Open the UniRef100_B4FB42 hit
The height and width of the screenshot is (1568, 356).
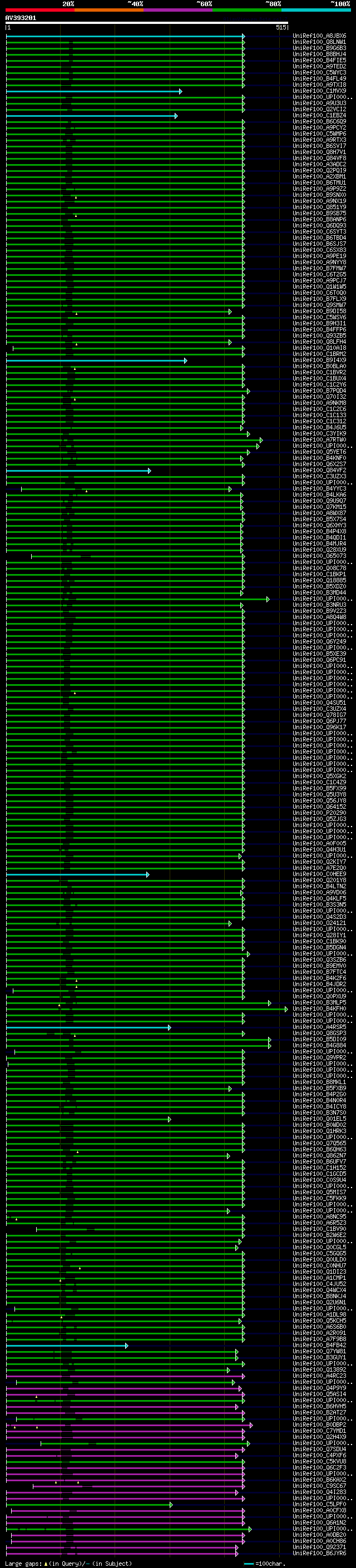pyautogui.click(x=319, y=1345)
